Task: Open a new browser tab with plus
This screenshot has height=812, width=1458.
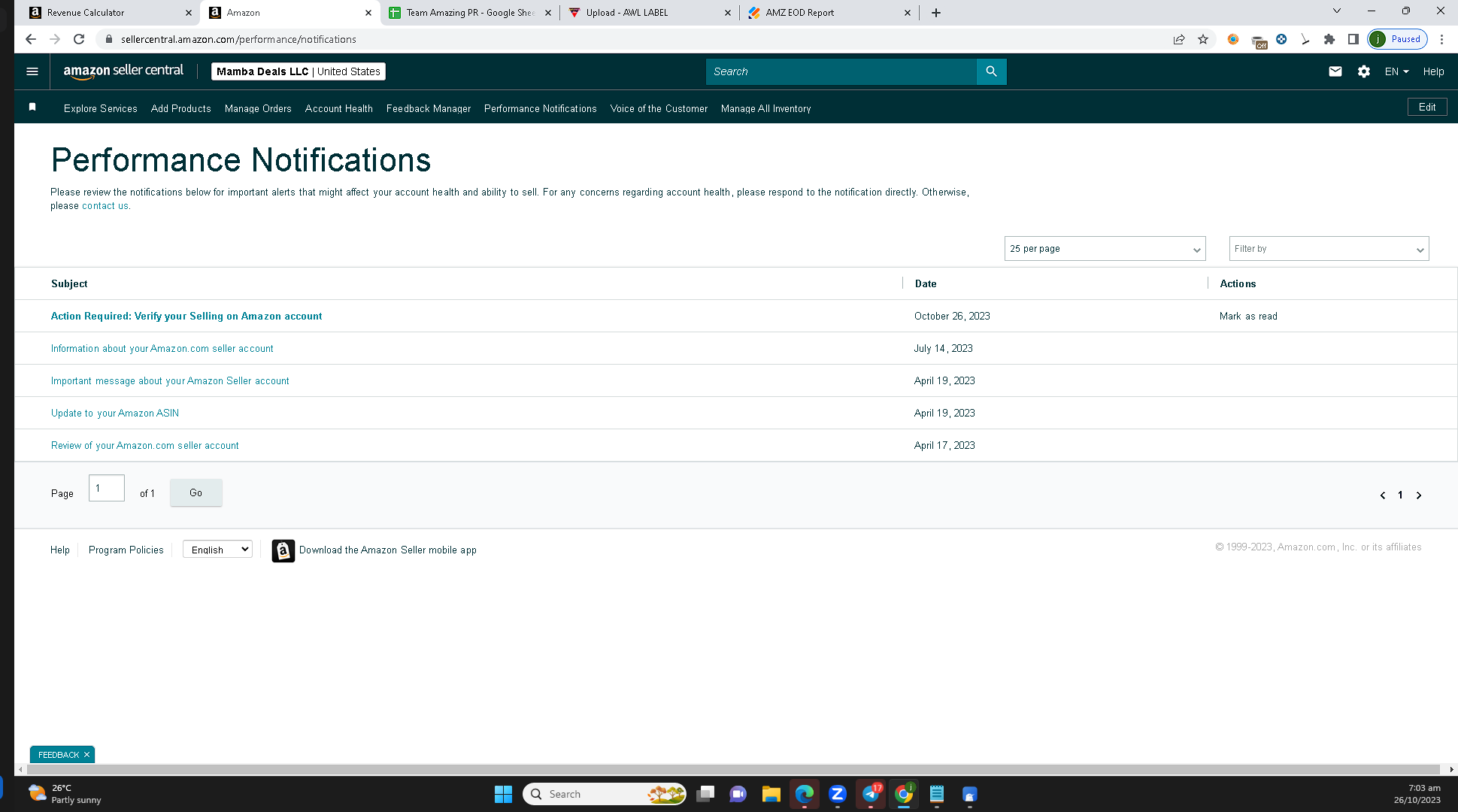Action: click(936, 13)
